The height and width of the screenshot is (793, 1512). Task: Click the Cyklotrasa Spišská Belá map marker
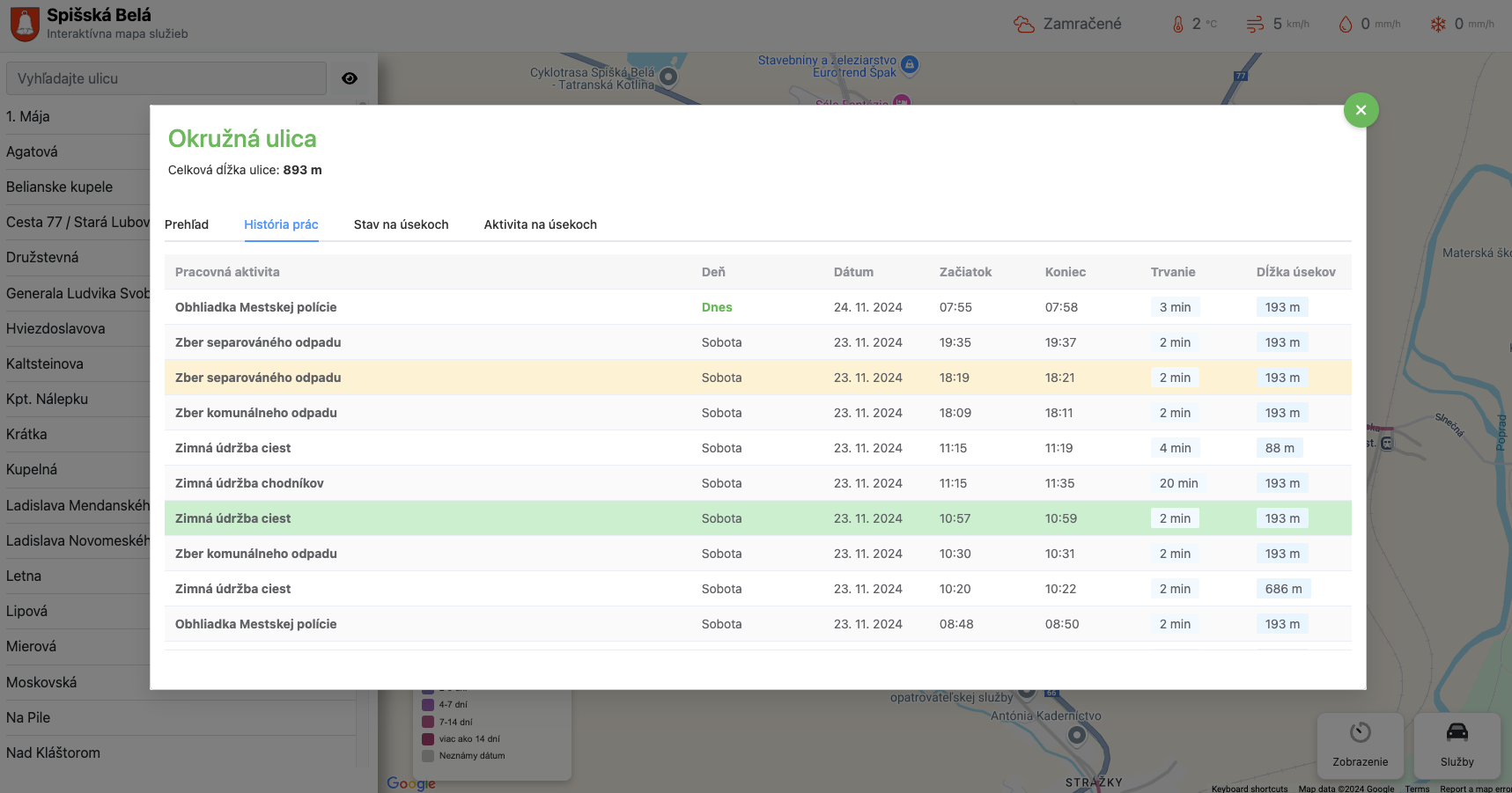668,77
